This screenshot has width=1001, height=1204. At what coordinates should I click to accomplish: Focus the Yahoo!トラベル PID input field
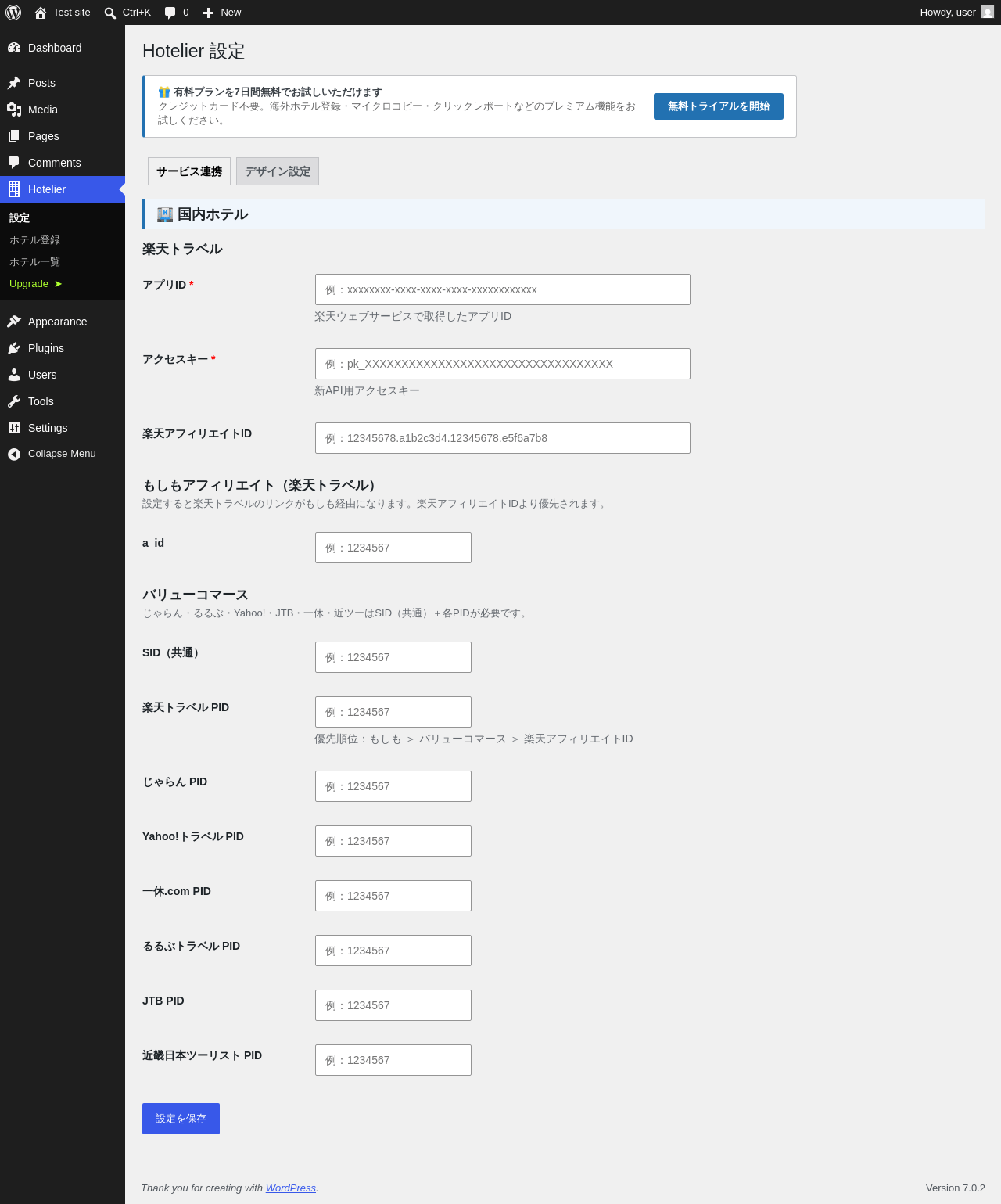[x=393, y=841]
